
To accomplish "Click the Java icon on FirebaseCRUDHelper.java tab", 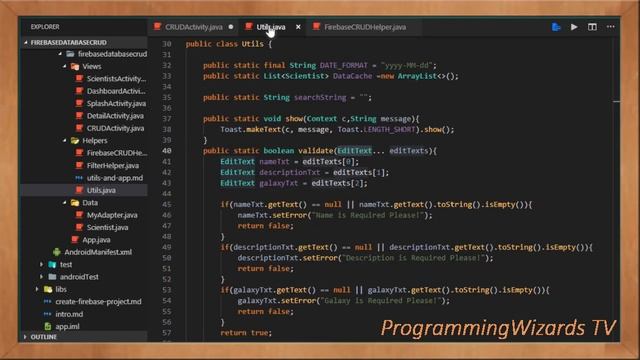I will [x=316, y=27].
